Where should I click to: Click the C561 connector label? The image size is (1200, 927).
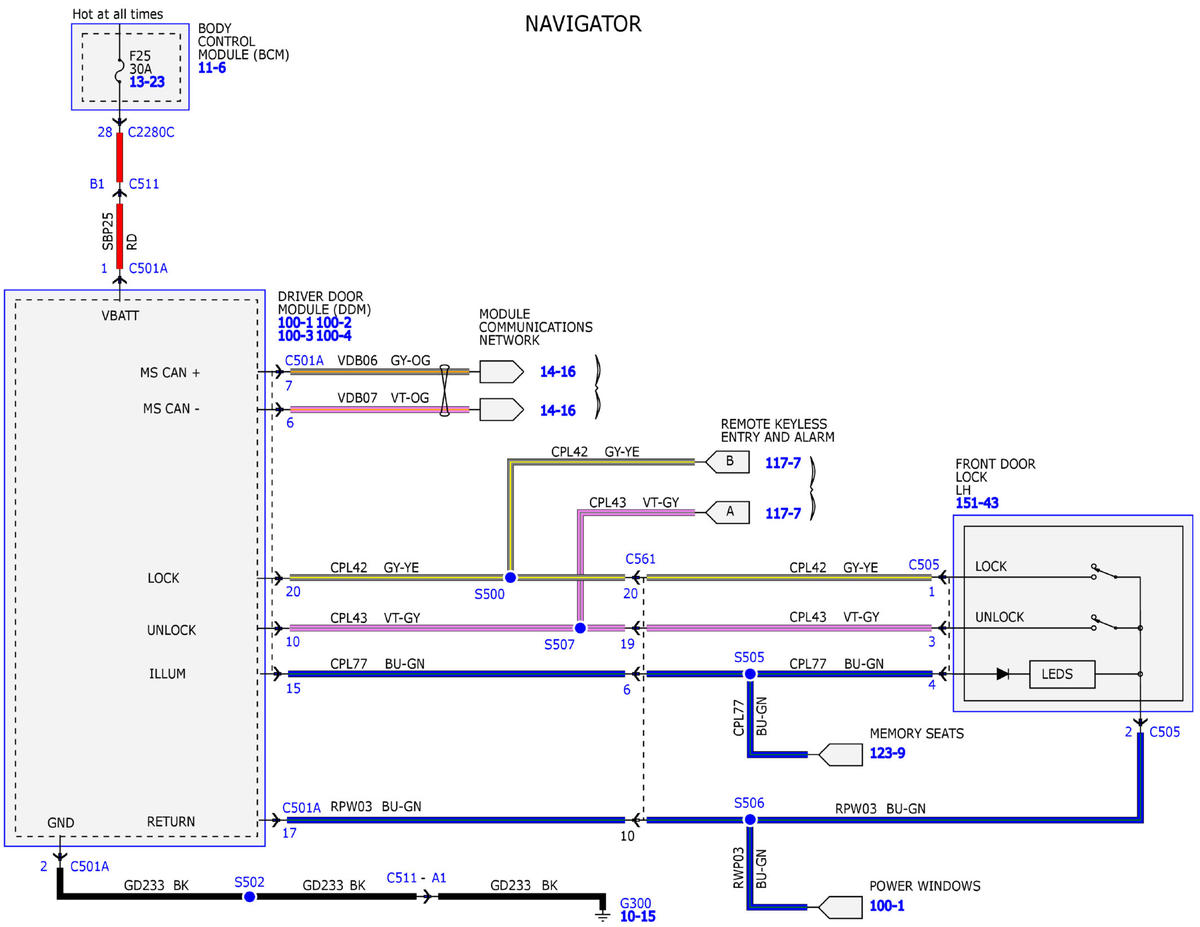point(640,559)
